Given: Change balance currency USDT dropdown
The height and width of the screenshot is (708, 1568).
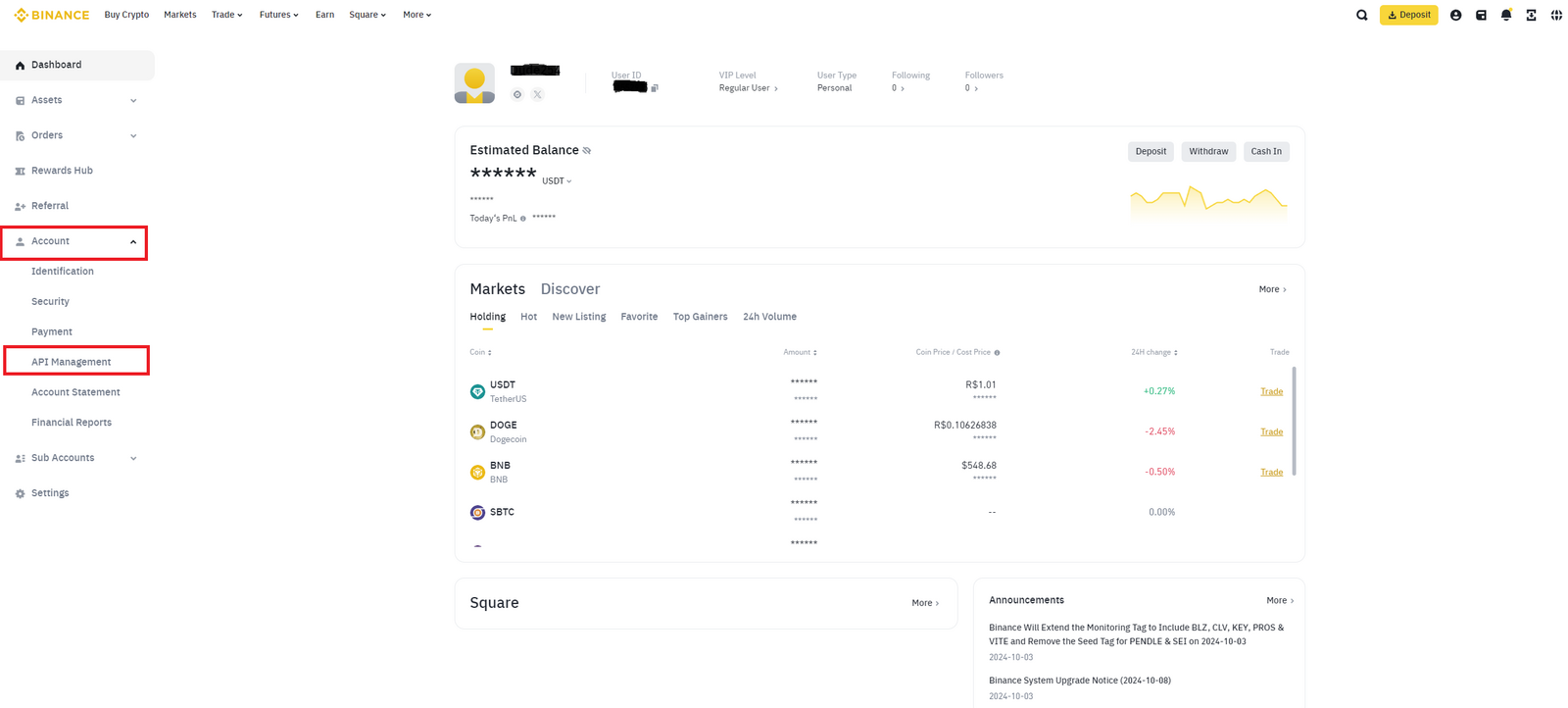Looking at the screenshot, I should point(557,181).
